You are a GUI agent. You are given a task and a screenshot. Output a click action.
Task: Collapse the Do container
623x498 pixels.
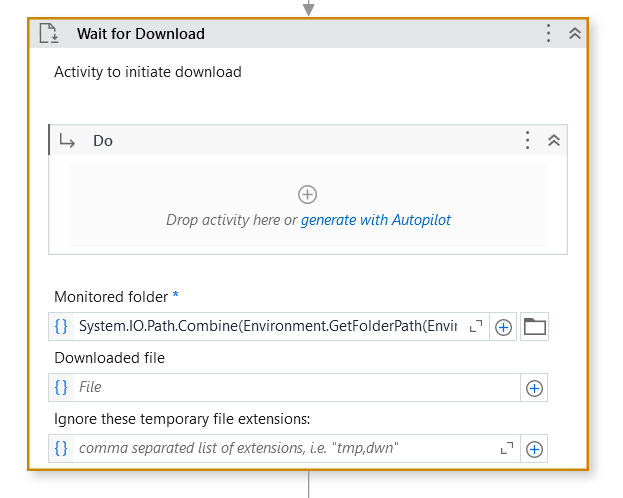click(554, 141)
